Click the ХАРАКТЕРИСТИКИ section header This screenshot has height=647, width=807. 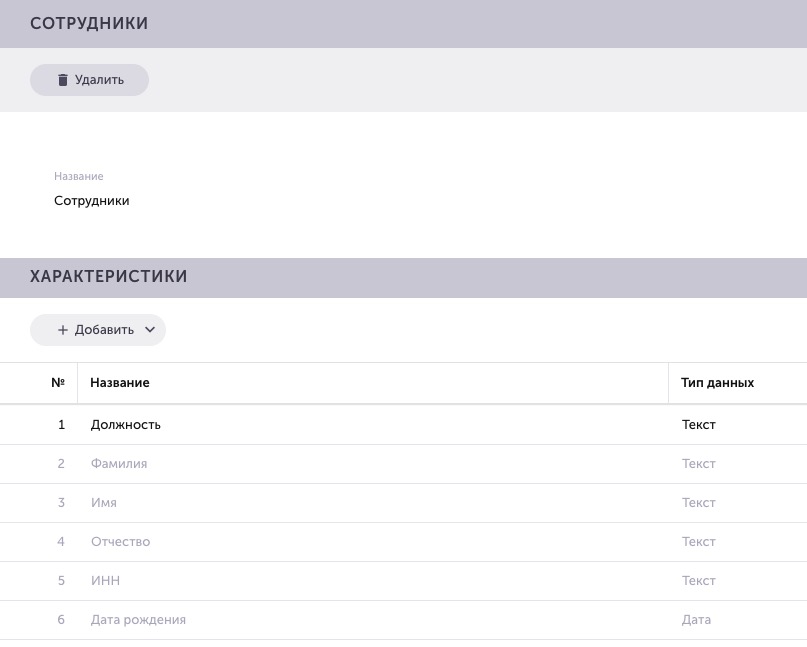(404, 277)
